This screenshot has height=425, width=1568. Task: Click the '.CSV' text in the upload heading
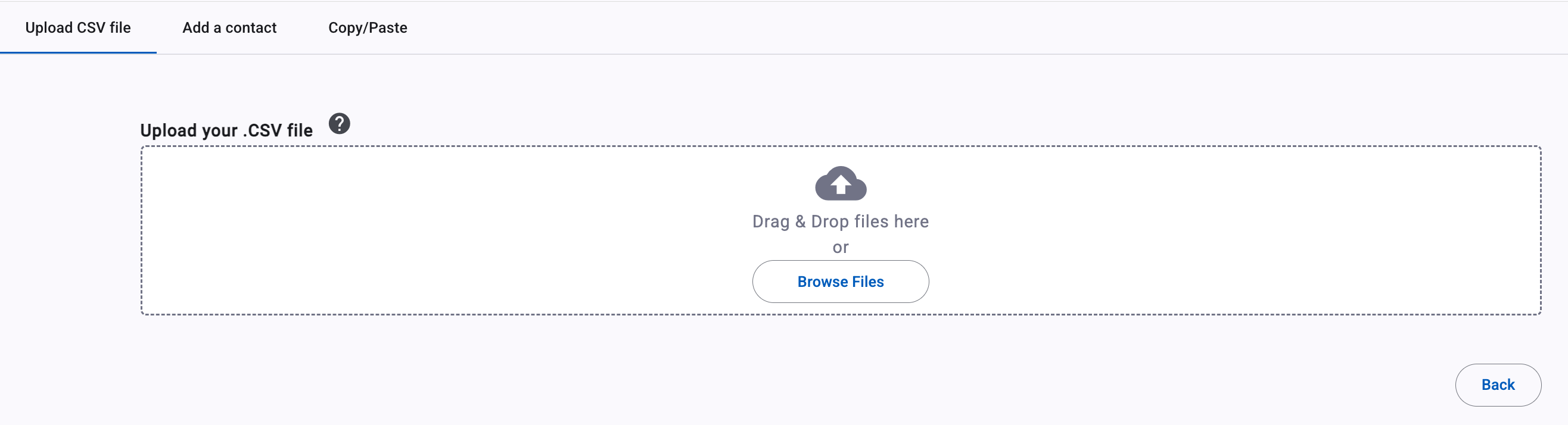(x=262, y=130)
